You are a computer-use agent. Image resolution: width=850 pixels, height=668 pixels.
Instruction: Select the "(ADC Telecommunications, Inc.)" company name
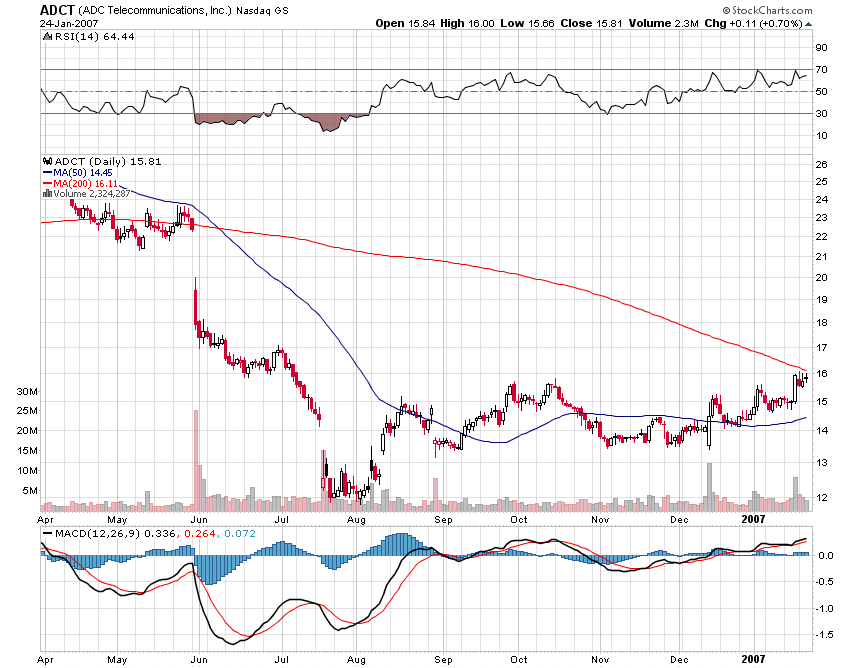point(156,10)
